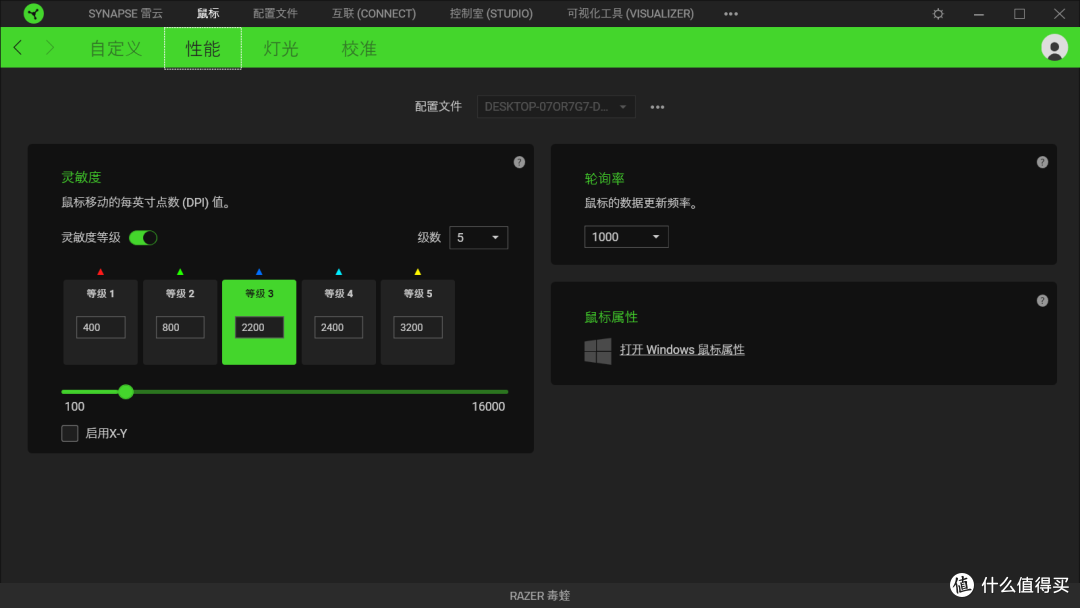Click the 灵敏度等级 label

click(x=91, y=238)
